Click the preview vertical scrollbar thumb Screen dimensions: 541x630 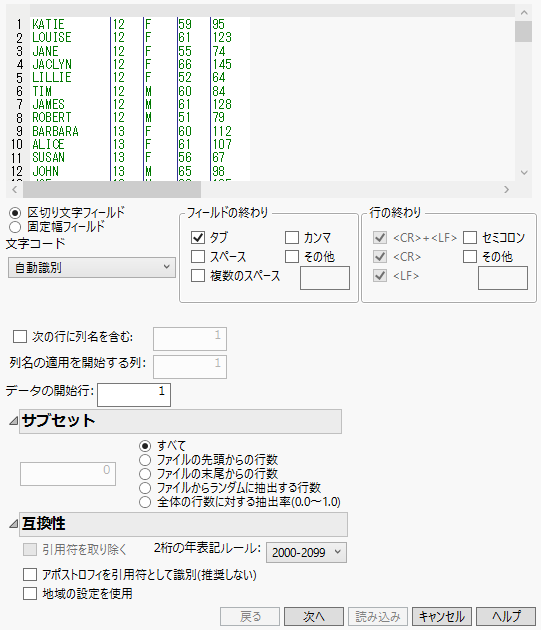pos(523,31)
